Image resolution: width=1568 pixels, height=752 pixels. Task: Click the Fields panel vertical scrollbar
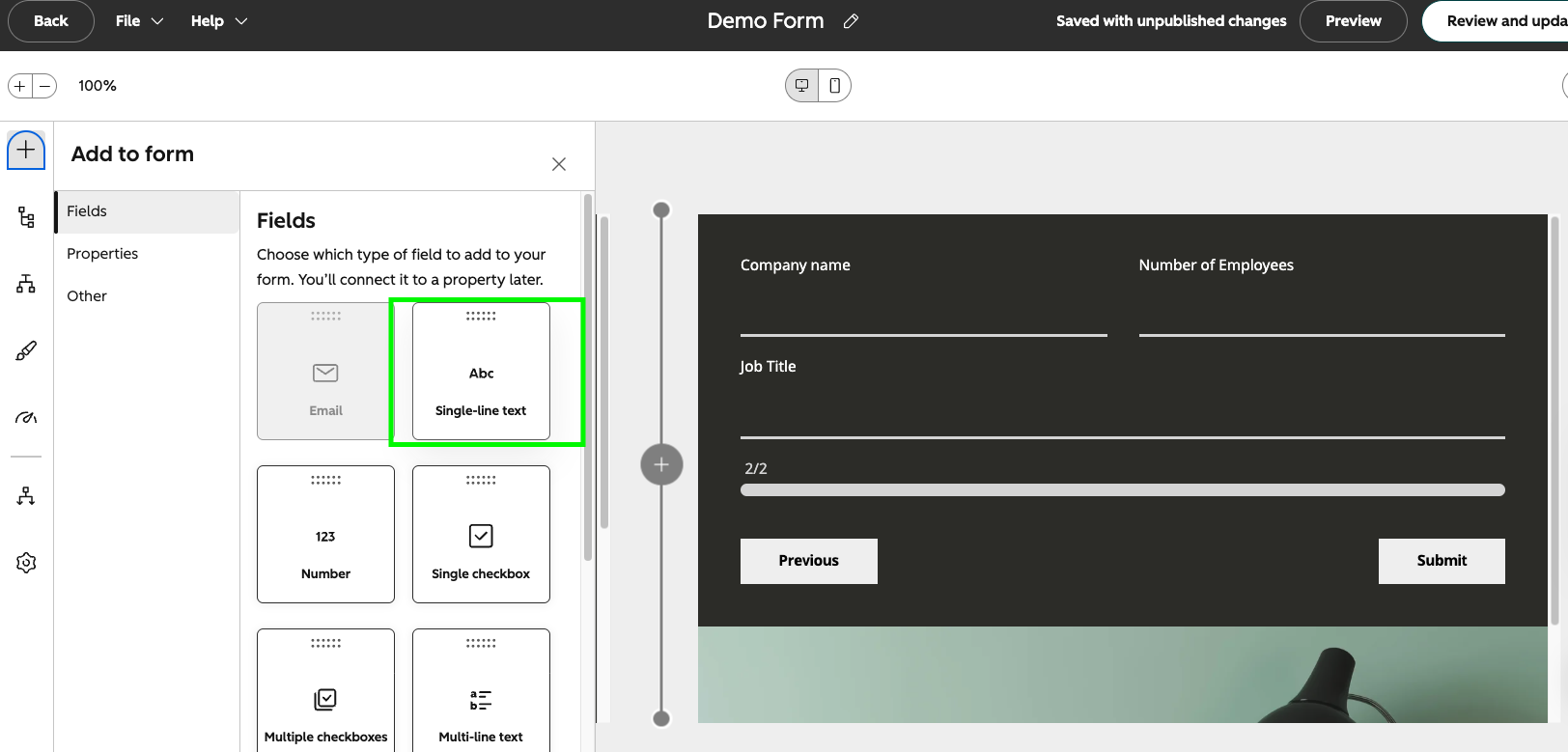(587, 376)
